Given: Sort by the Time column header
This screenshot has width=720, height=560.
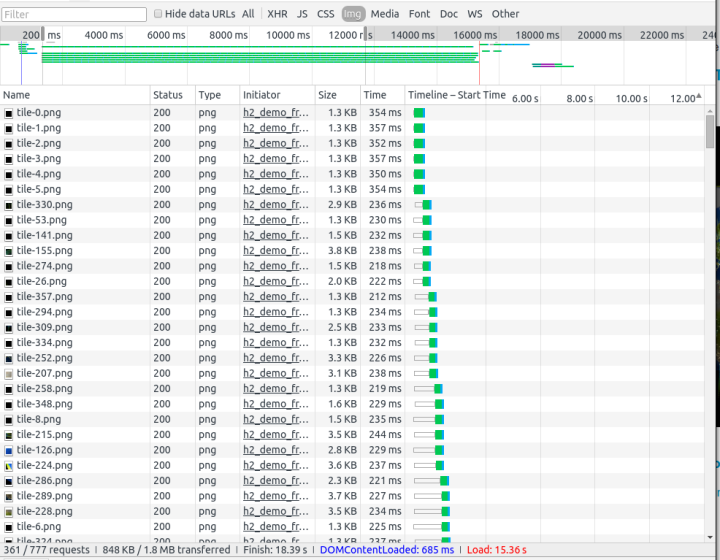Looking at the screenshot, I should click(x=382, y=95).
